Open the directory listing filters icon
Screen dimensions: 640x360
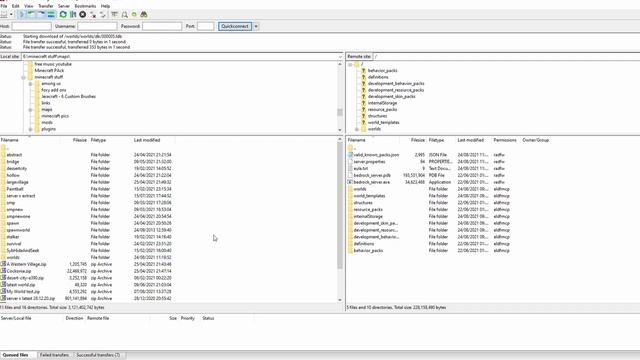115,15
